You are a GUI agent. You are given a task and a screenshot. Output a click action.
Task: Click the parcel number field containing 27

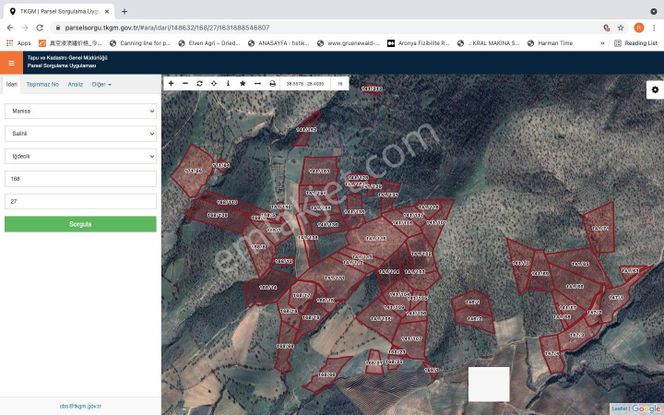click(x=80, y=201)
